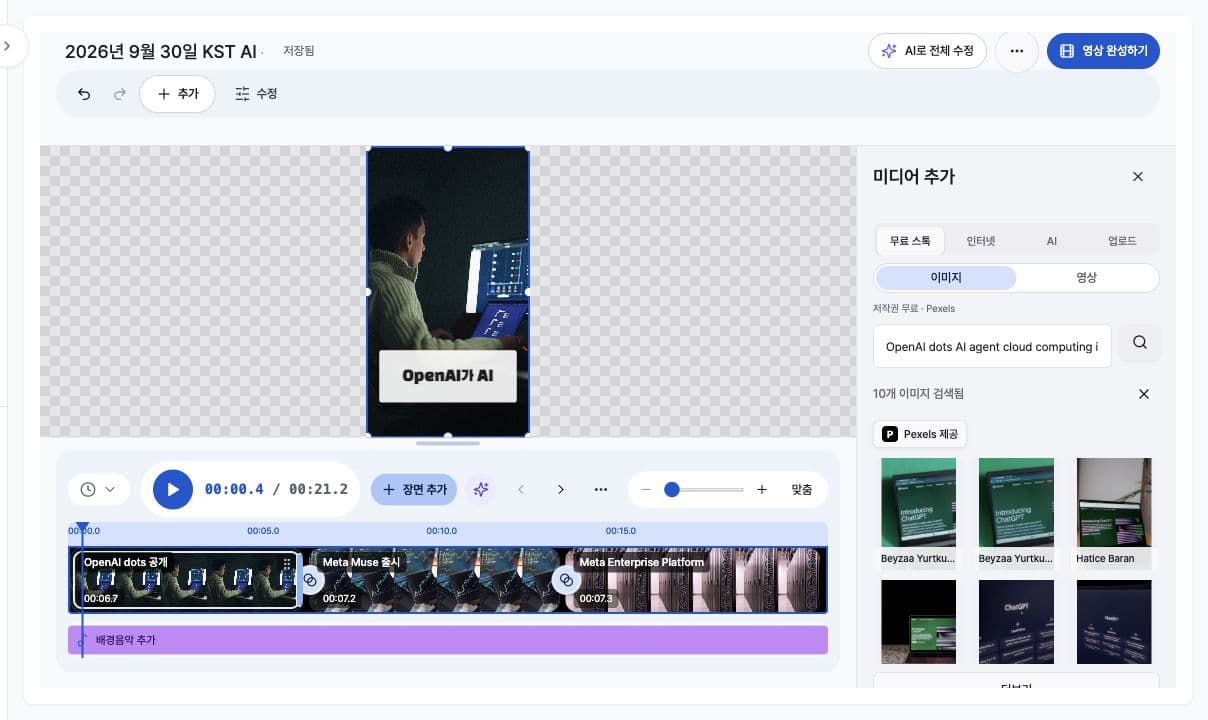This screenshot has width=1208, height=720.
Task: Click the drag handle dots on OpenAI clip
Action: pos(287,563)
